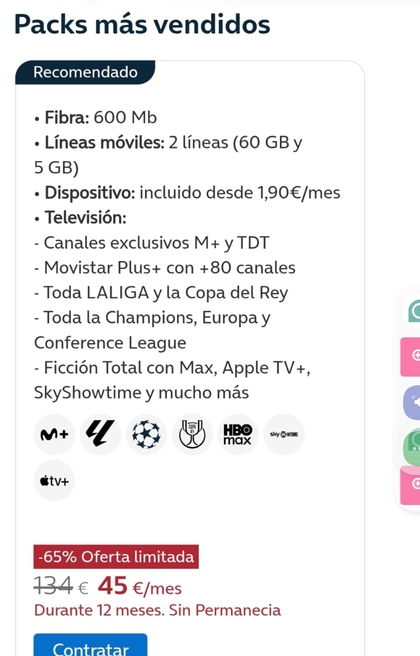This screenshot has width=420, height=656.
Task: Tap the light green chat floating icon
Action: click(412, 446)
